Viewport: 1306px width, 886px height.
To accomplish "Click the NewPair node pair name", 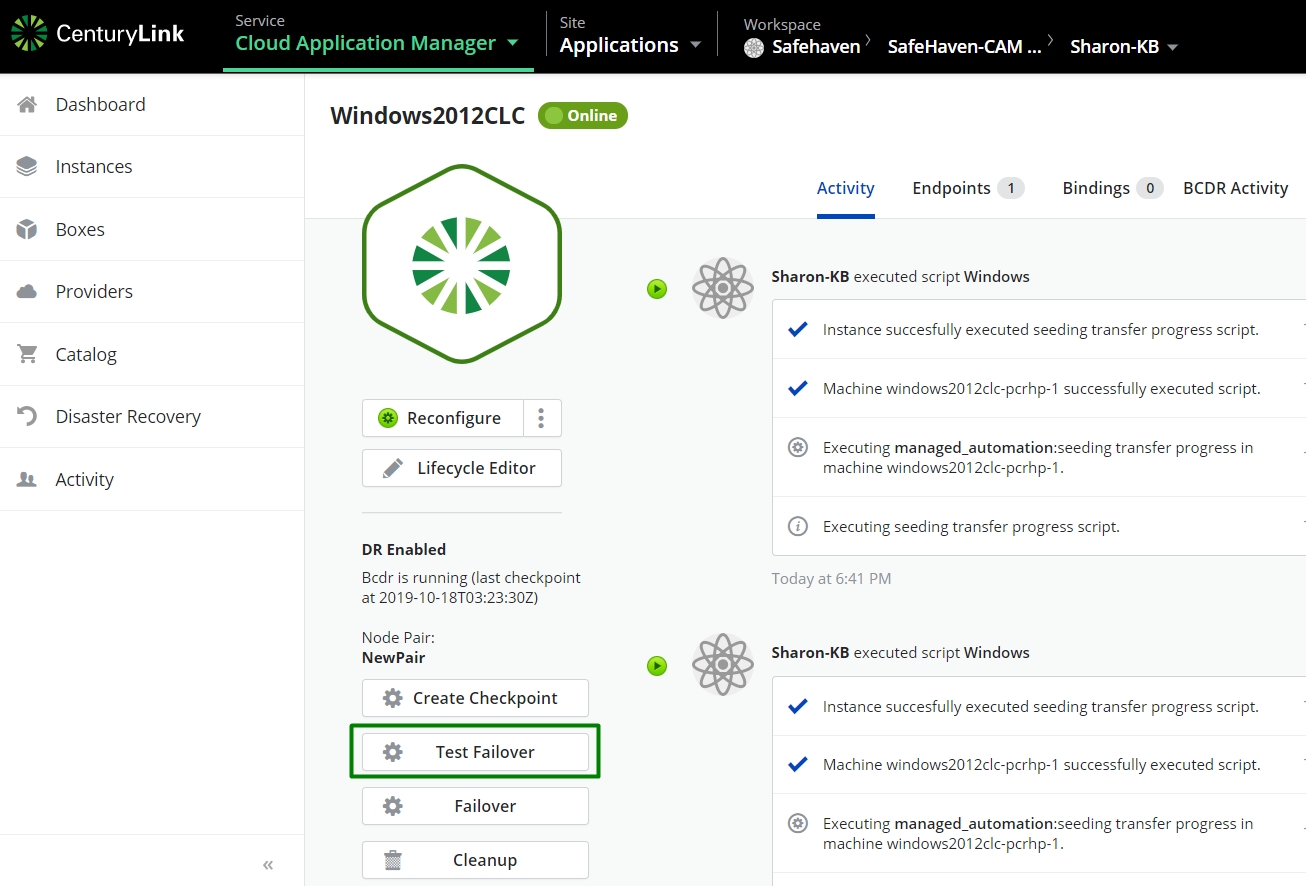I will click(x=393, y=658).
